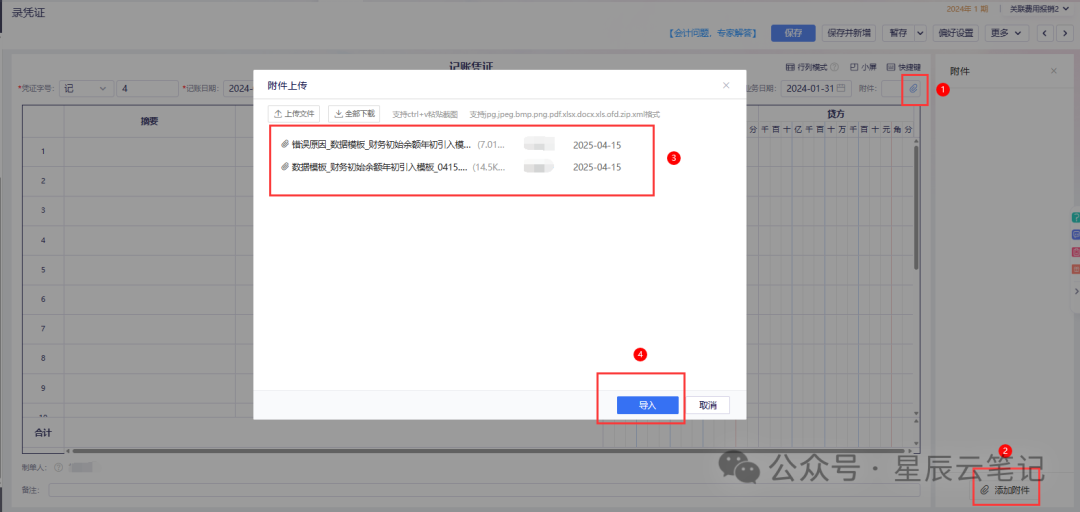The width and height of the screenshot is (1080, 512).
Task: Click the 记账日期 date field
Action: point(239,88)
